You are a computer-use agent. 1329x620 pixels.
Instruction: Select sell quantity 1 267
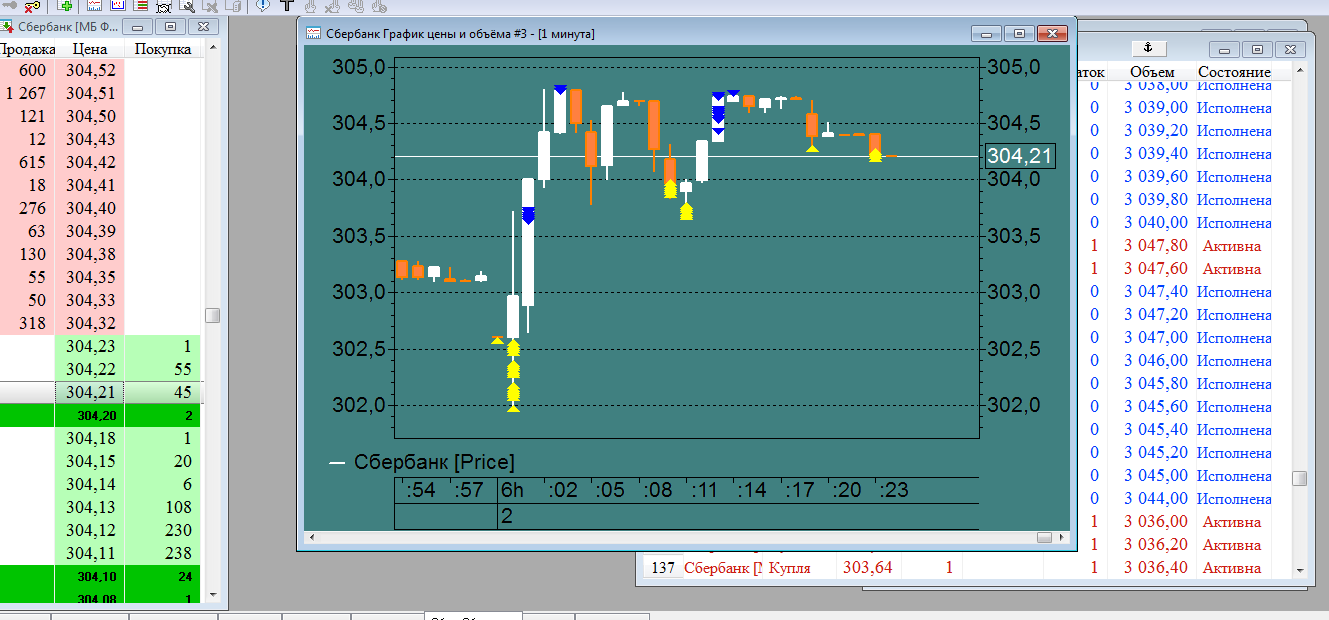(x=26, y=93)
